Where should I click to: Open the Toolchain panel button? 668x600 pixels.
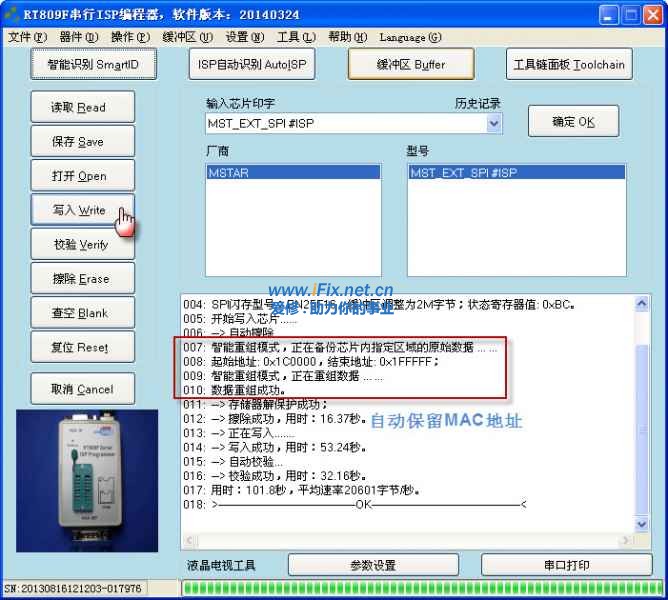(x=568, y=65)
